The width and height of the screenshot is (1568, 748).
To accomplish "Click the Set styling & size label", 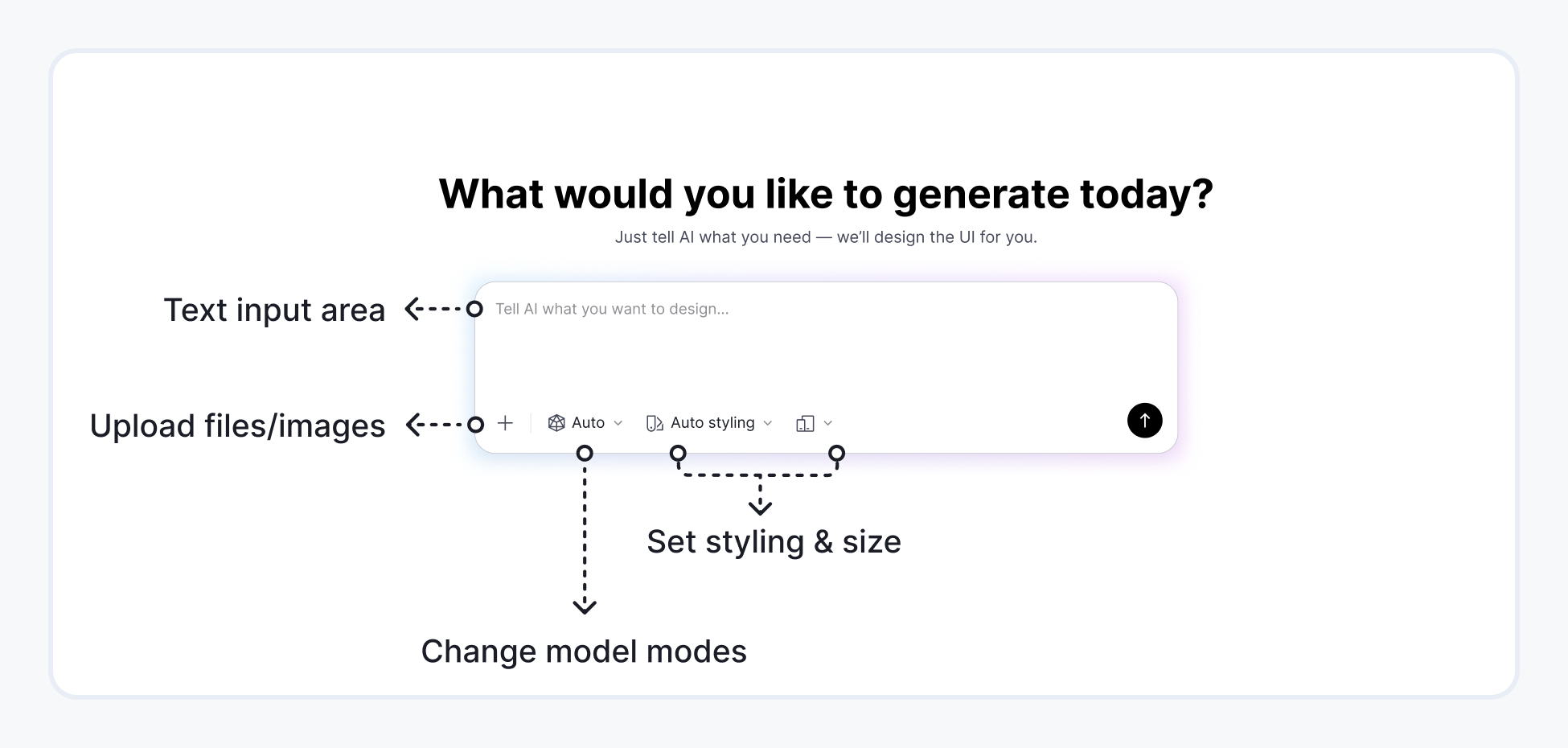I will (774, 541).
